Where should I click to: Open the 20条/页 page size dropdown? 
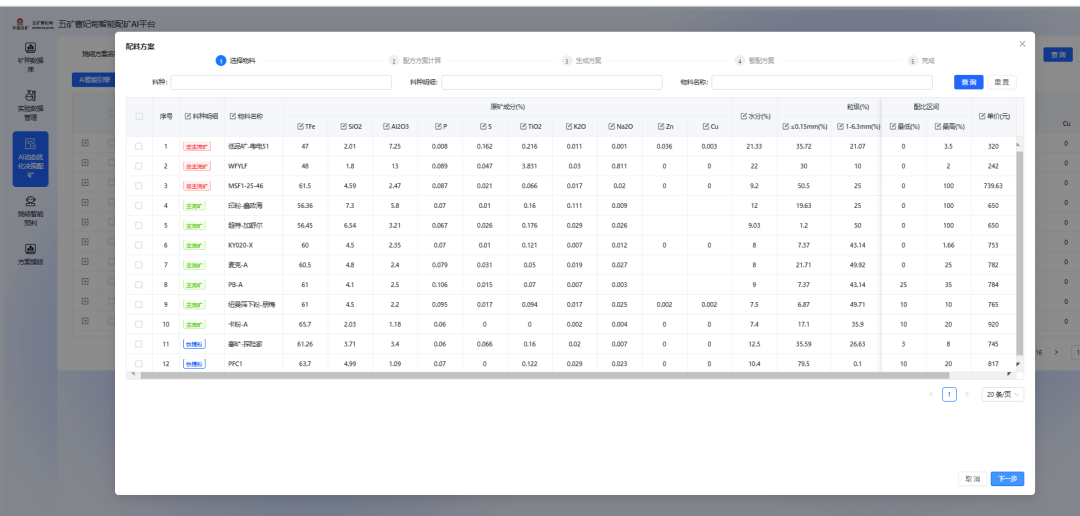tap(1002, 394)
